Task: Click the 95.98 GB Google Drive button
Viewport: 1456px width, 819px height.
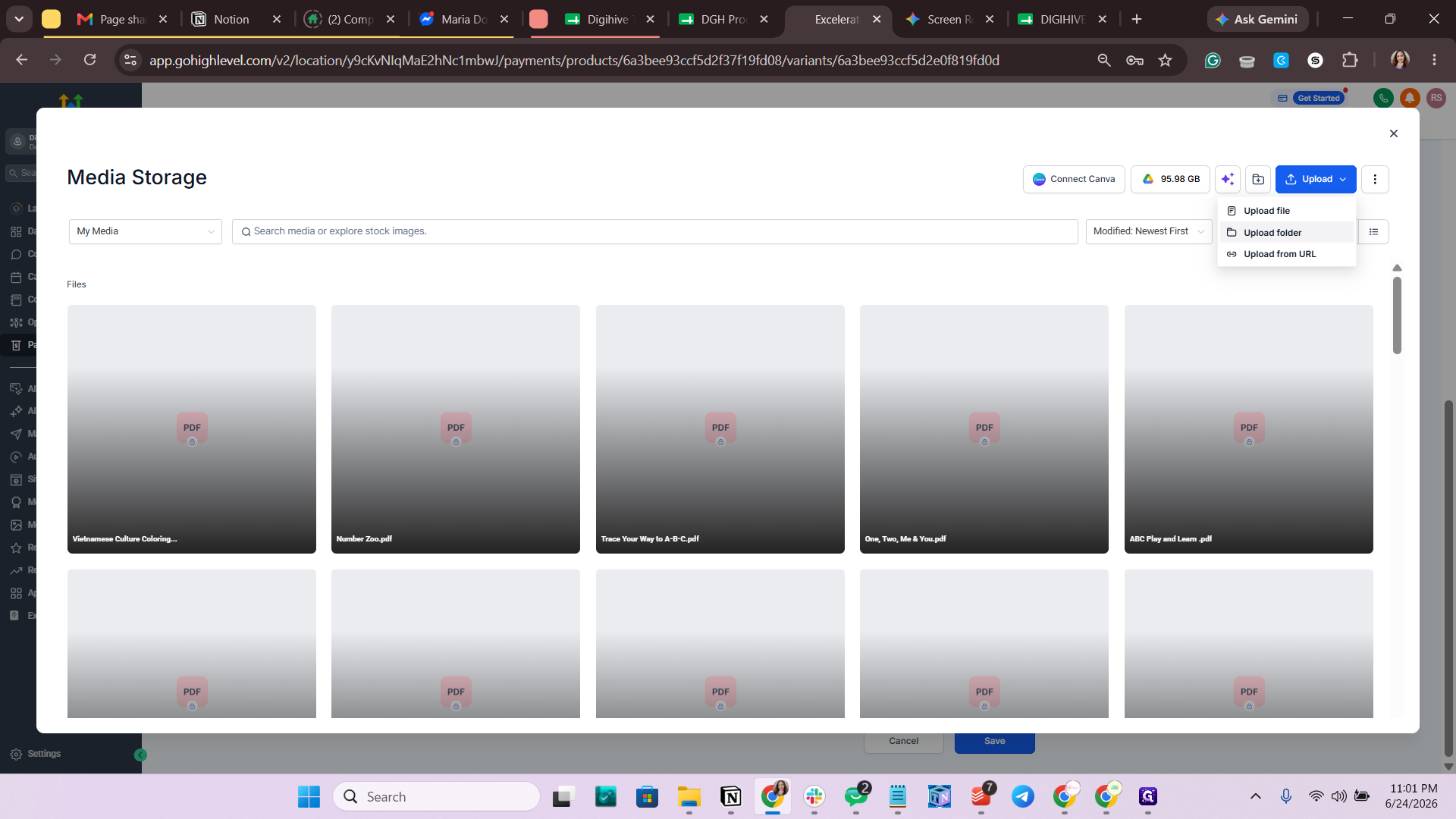Action: tap(1170, 180)
